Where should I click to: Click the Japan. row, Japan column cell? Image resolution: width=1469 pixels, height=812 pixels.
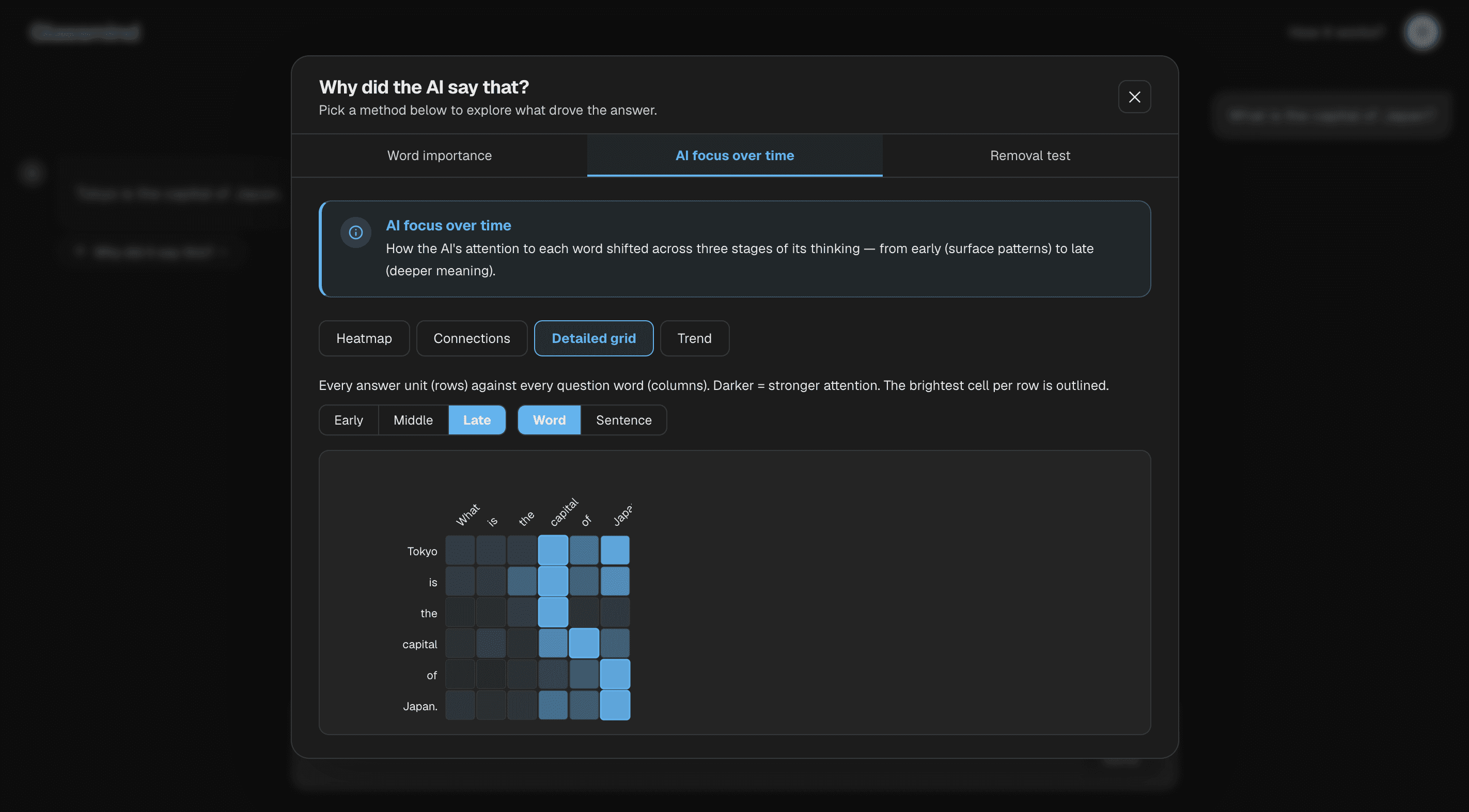615,706
